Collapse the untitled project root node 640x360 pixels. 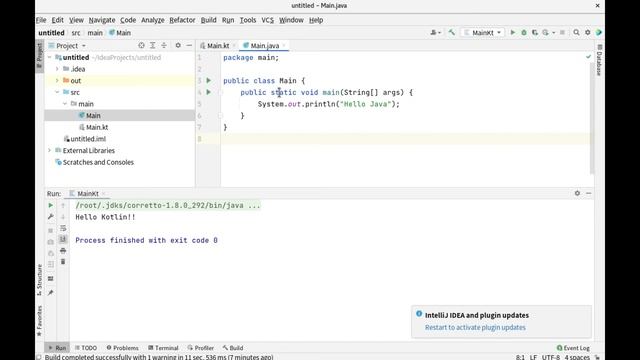point(50,58)
